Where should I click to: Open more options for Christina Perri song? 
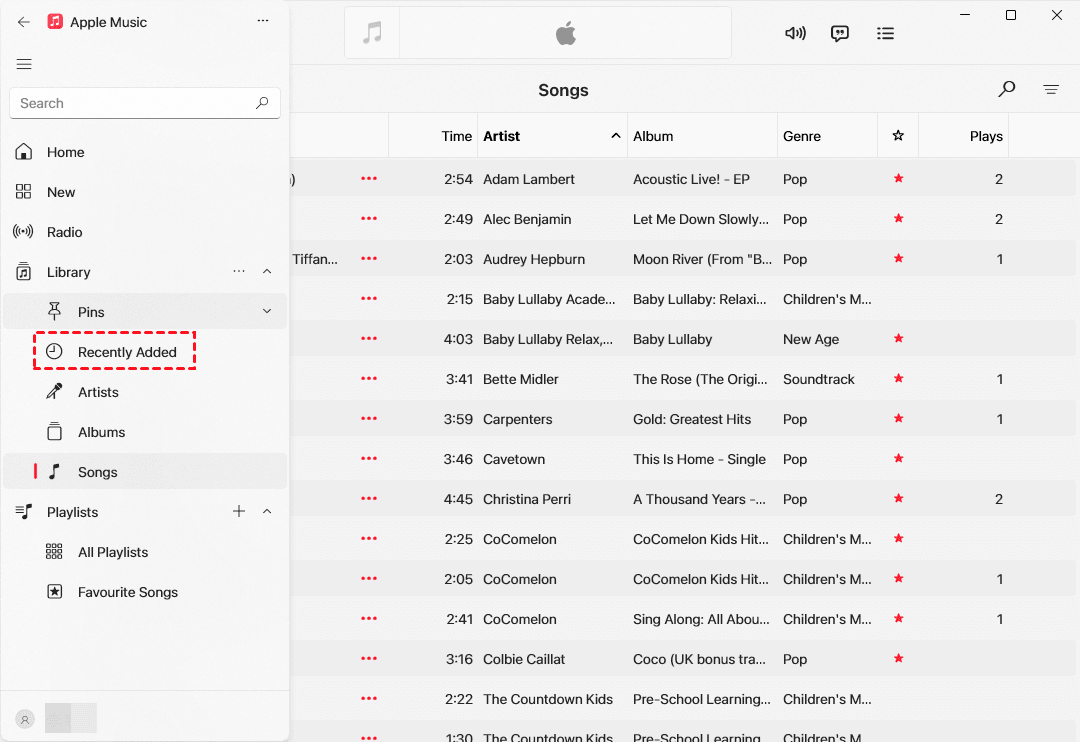click(369, 498)
